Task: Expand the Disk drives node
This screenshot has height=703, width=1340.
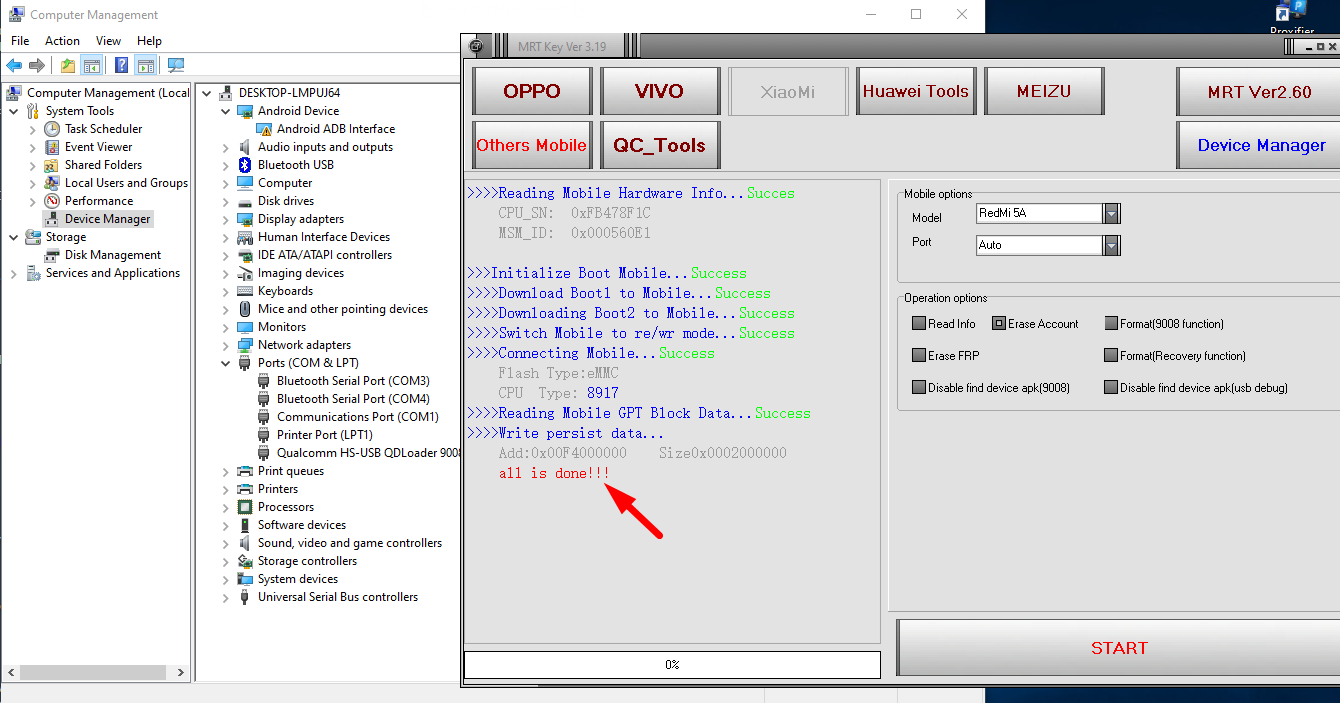Action: [x=226, y=201]
